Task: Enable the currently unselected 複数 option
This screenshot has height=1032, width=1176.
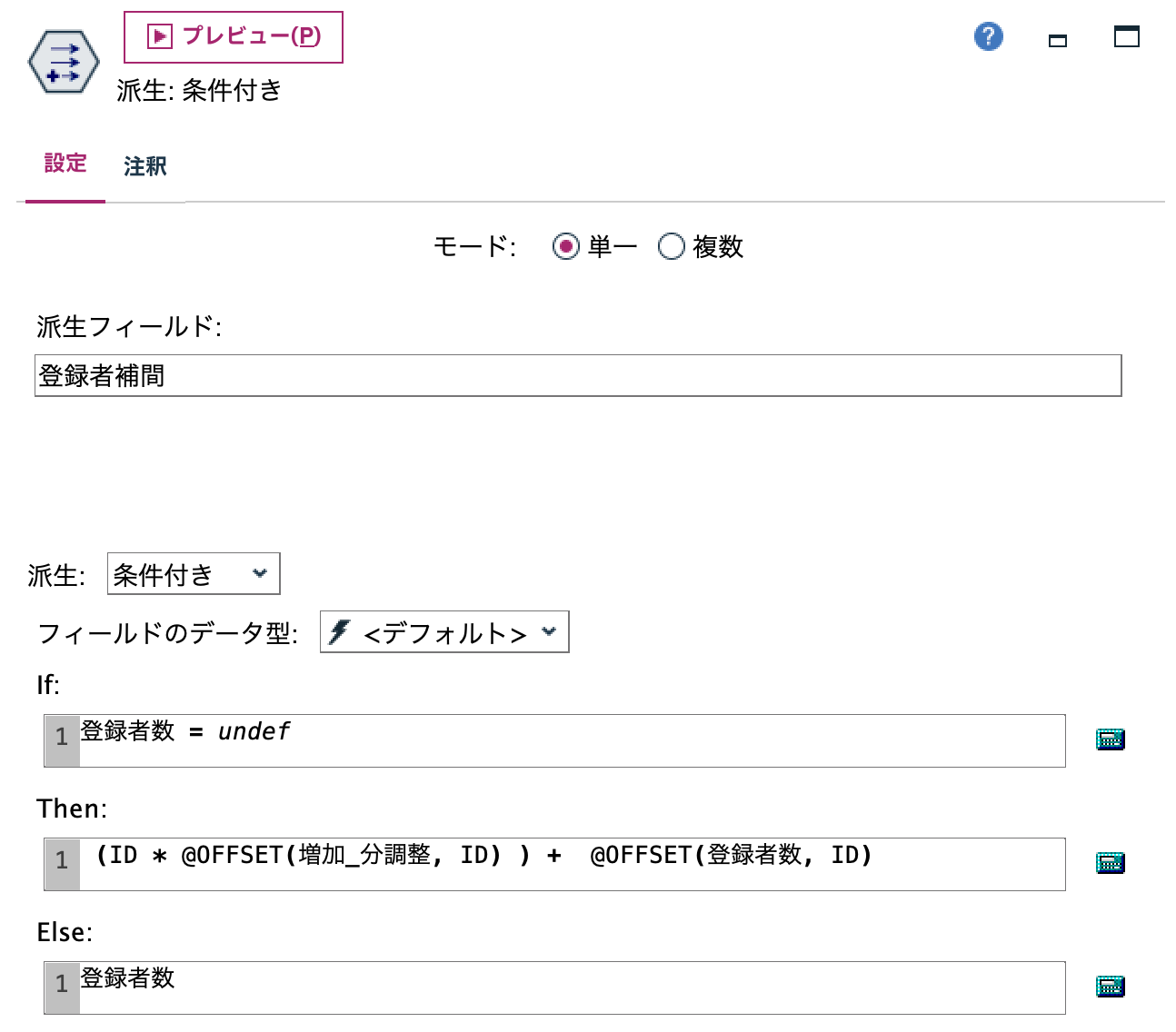Action: [673, 246]
